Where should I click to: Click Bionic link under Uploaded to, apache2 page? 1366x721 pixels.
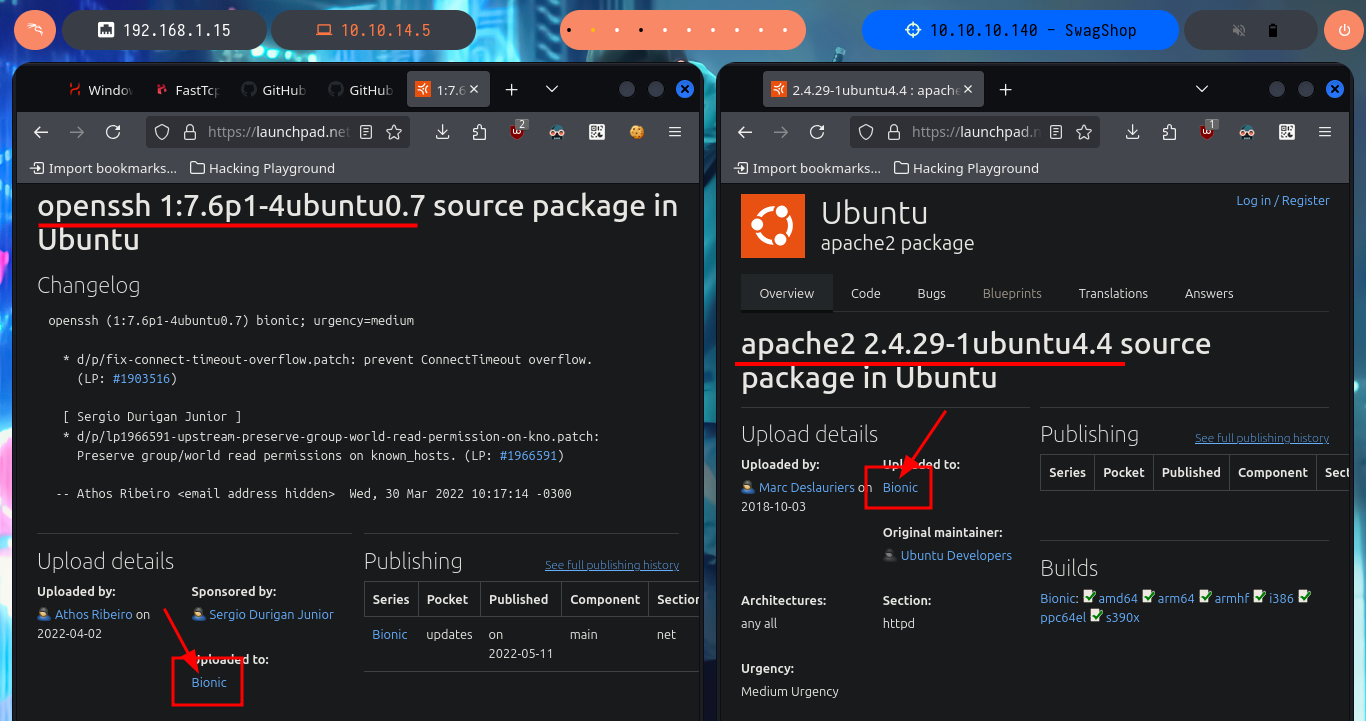[x=900, y=488]
